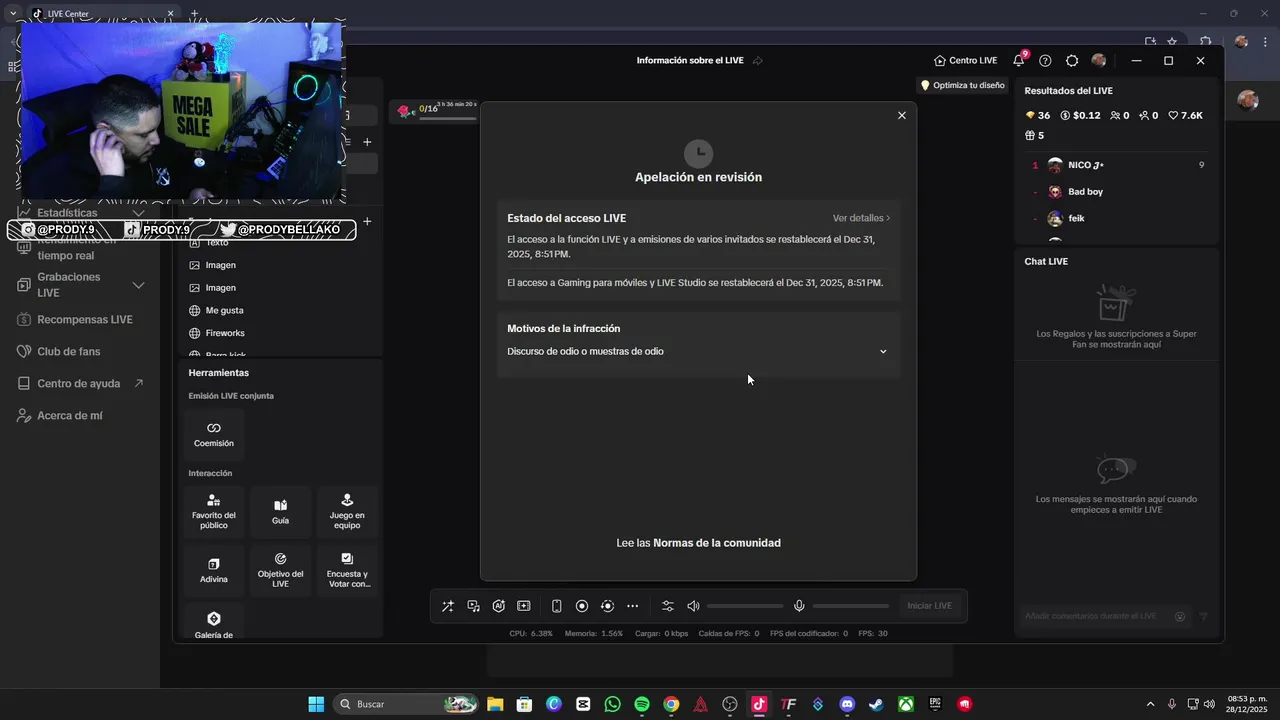The image size is (1280, 720).
Task: Open Discord from the taskbar
Action: 847,704
